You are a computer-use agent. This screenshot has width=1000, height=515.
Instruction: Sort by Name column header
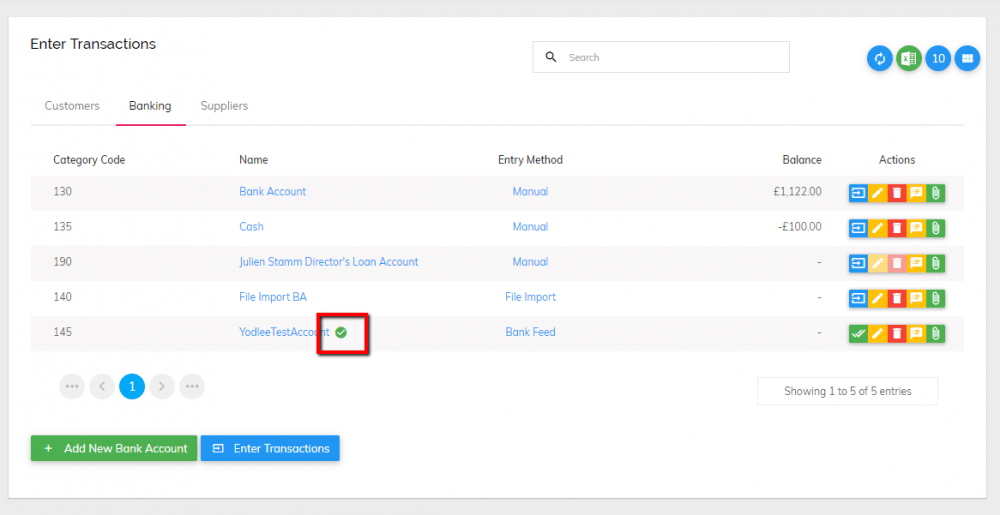[x=253, y=159]
